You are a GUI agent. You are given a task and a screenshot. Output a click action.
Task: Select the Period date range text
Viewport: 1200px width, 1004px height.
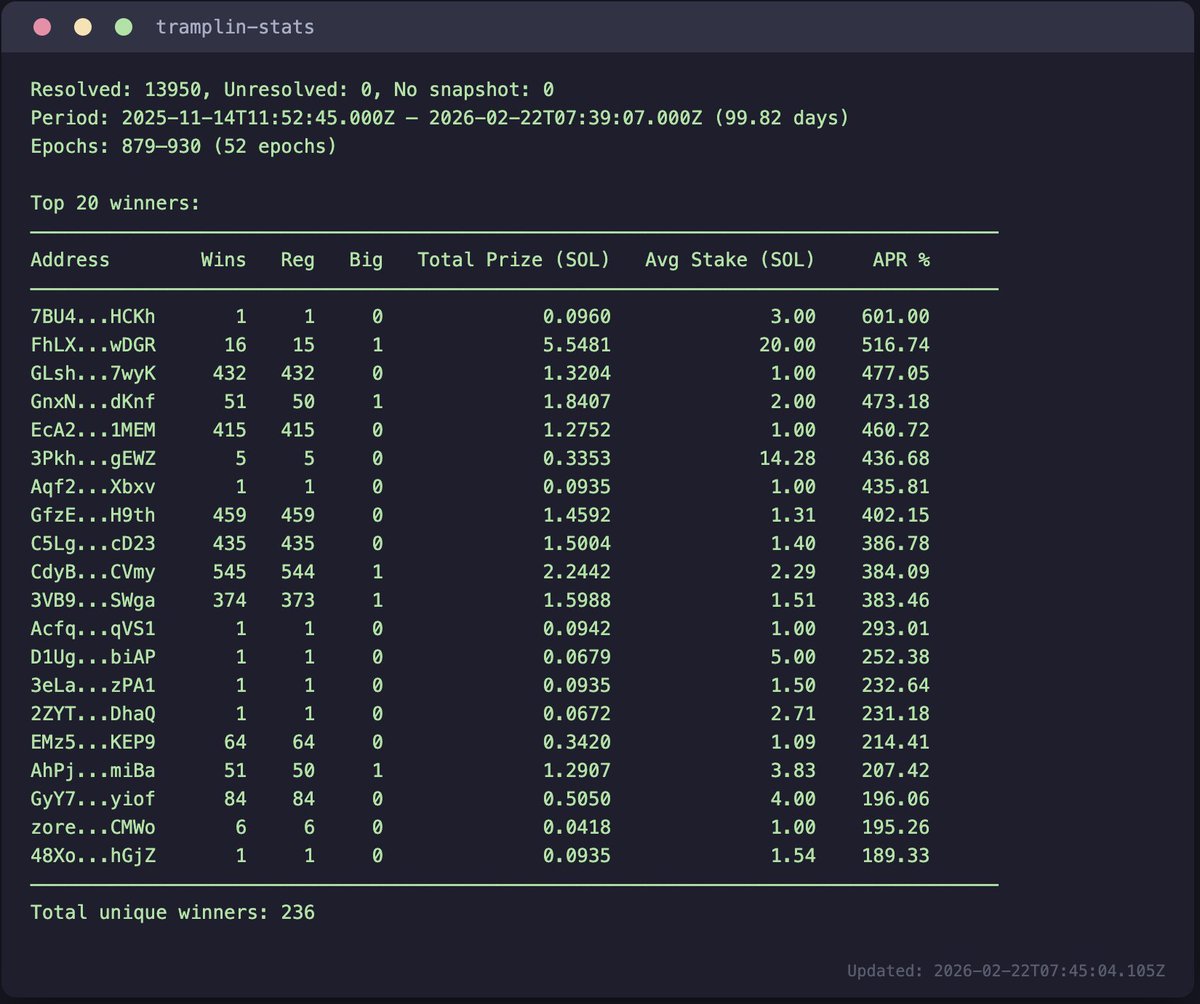point(440,118)
